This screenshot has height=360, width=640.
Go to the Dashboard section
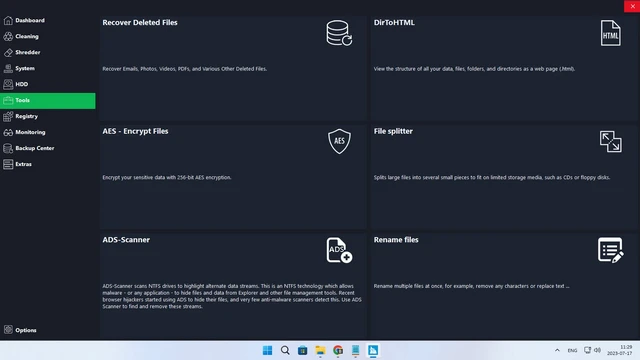pyautogui.click(x=30, y=20)
